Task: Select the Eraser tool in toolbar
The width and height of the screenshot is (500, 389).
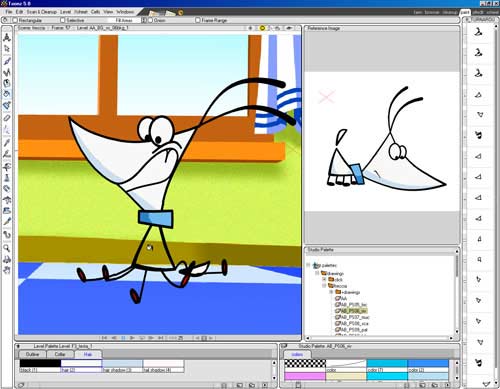Action: 7,118
